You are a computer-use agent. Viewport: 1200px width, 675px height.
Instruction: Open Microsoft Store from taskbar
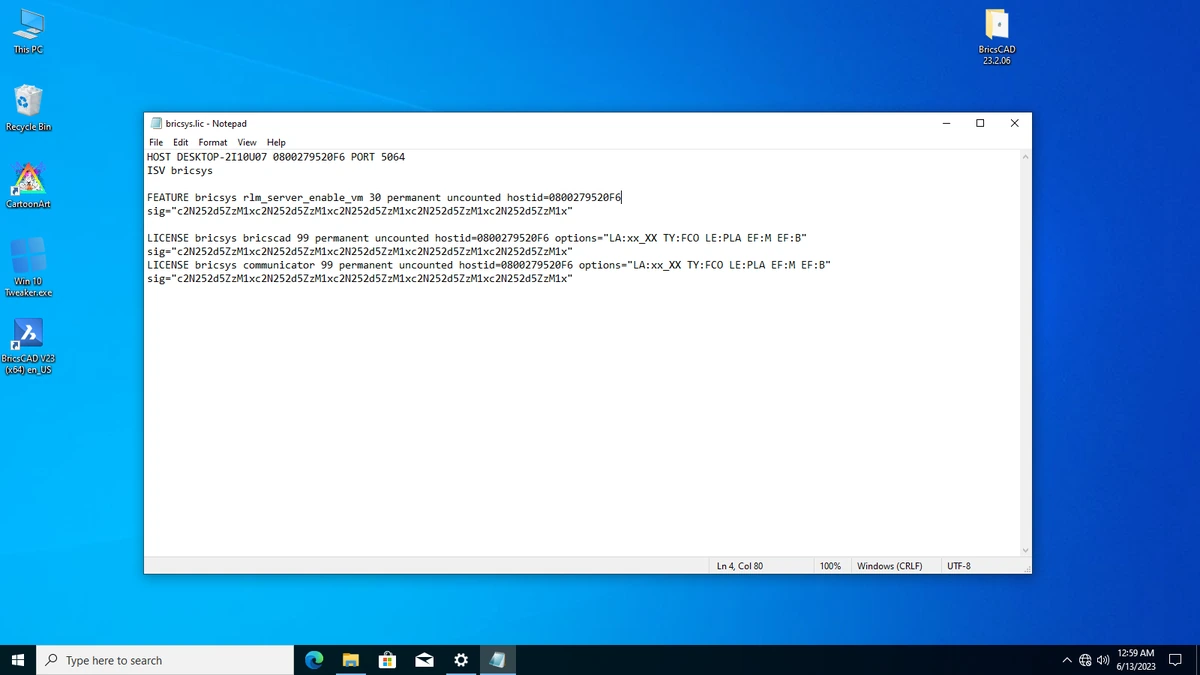click(387, 660)
